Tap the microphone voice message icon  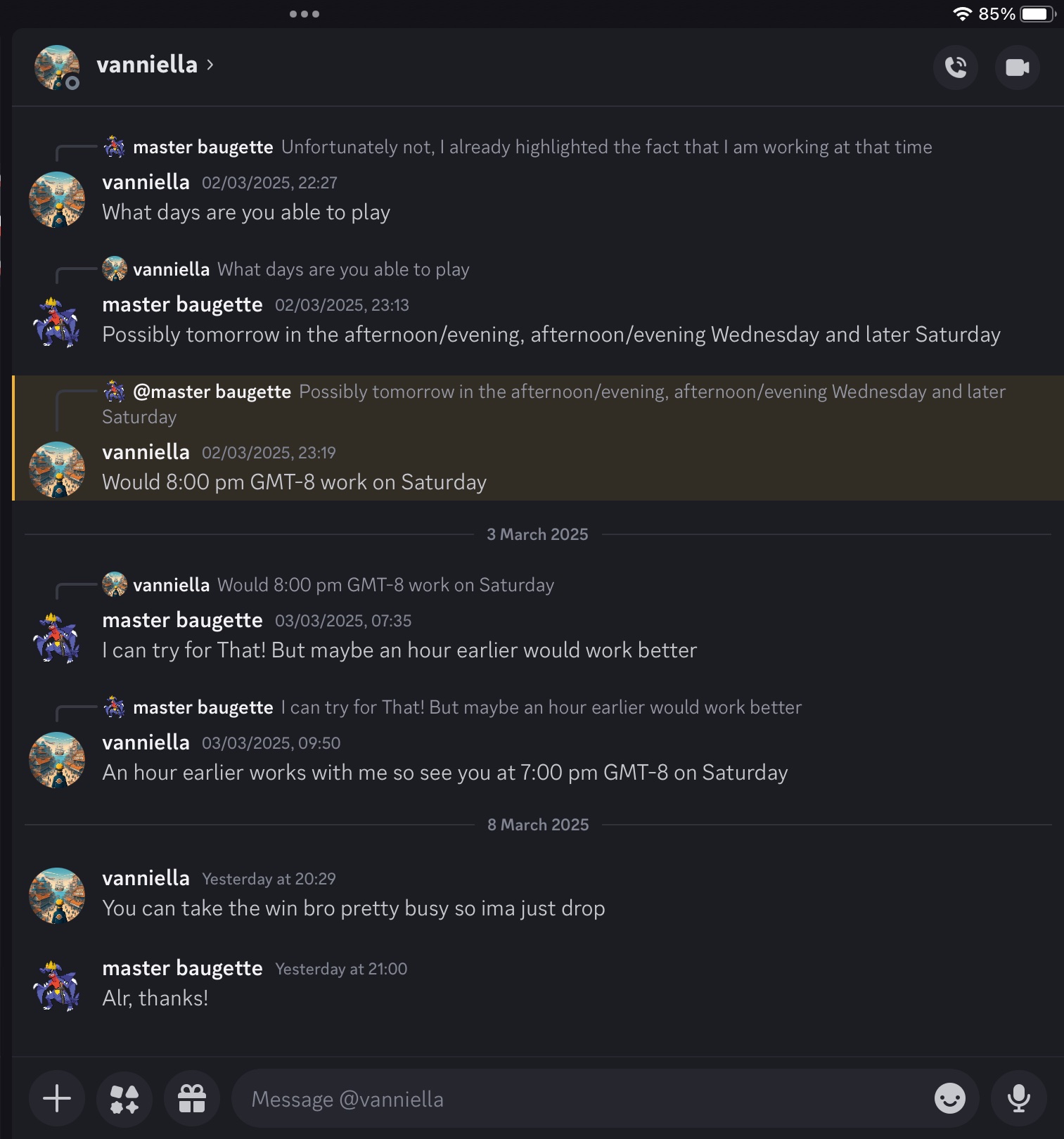[x=1018, y=1098]
